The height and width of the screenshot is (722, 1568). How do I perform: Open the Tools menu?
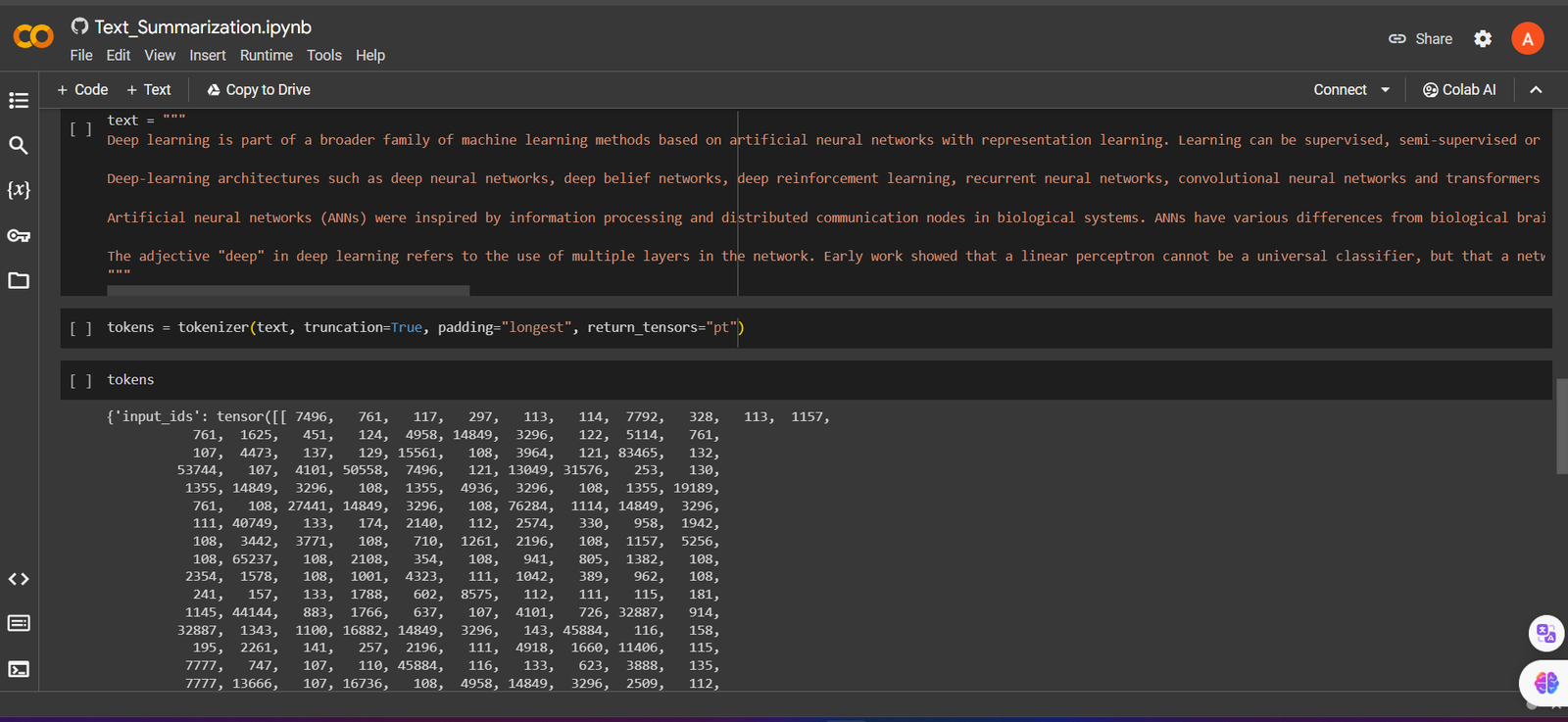point(324,55)
